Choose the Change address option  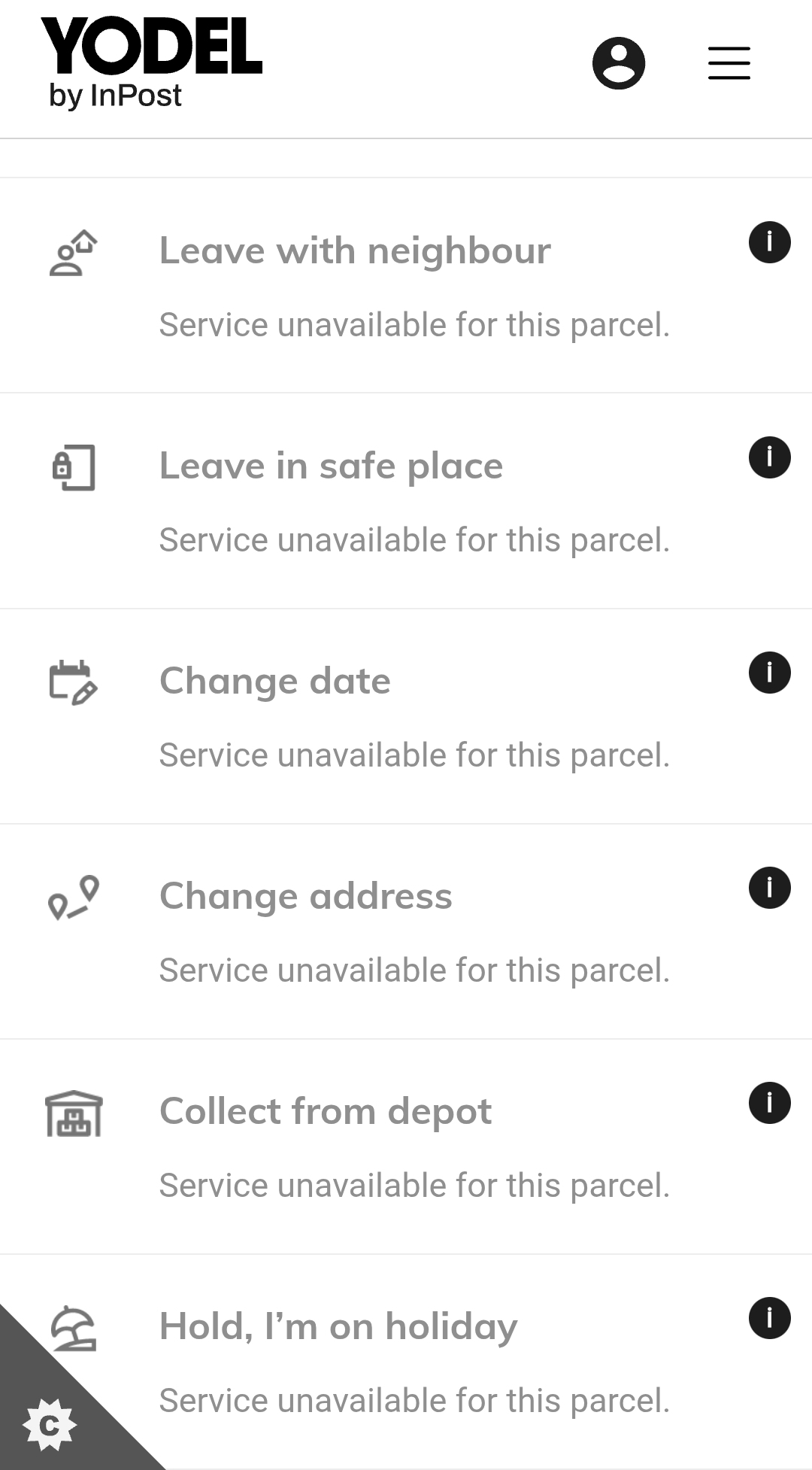coord(305,896)
